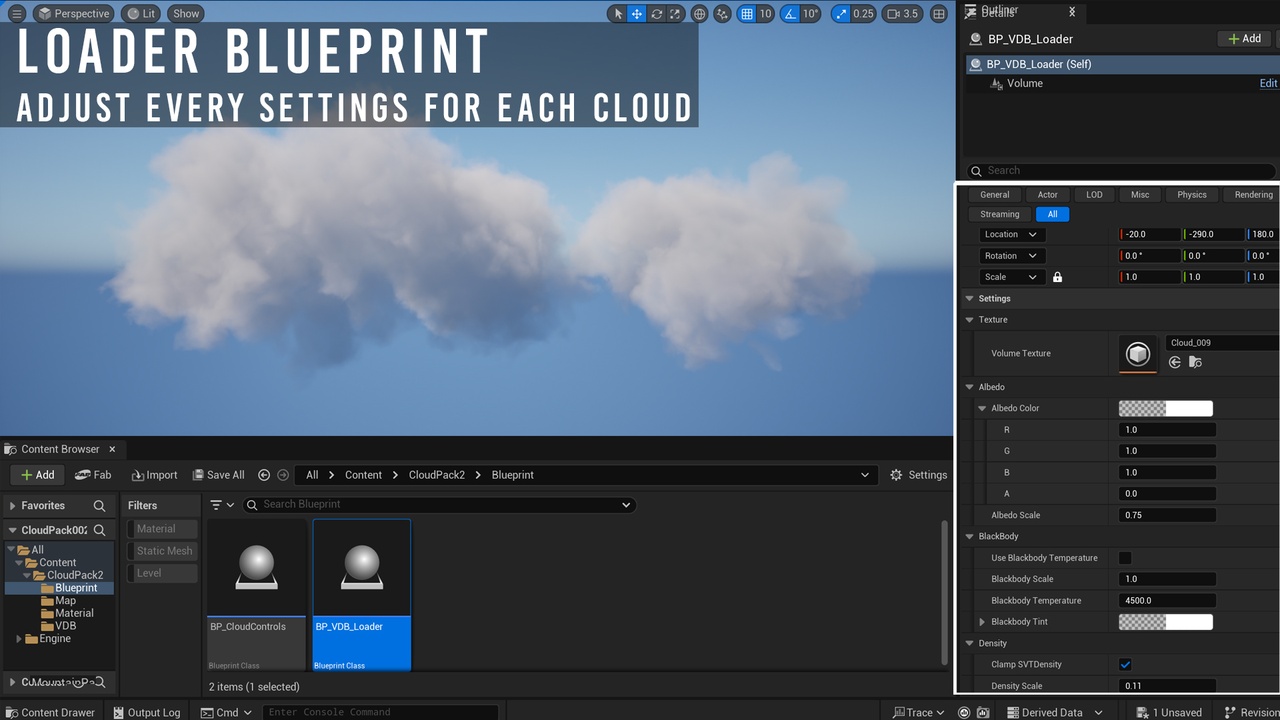Open the Rotation type dropdown
Viewport: 1280px width, 720px height.
tap(1011, 256)
